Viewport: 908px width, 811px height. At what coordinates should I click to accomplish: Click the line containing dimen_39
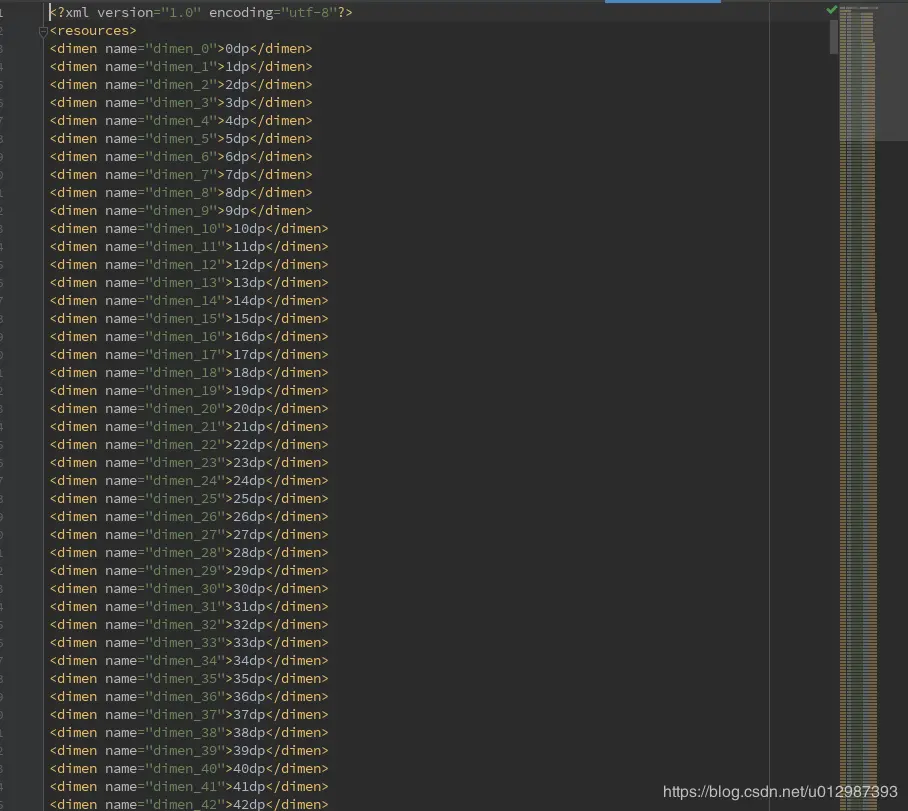point(189,750)
